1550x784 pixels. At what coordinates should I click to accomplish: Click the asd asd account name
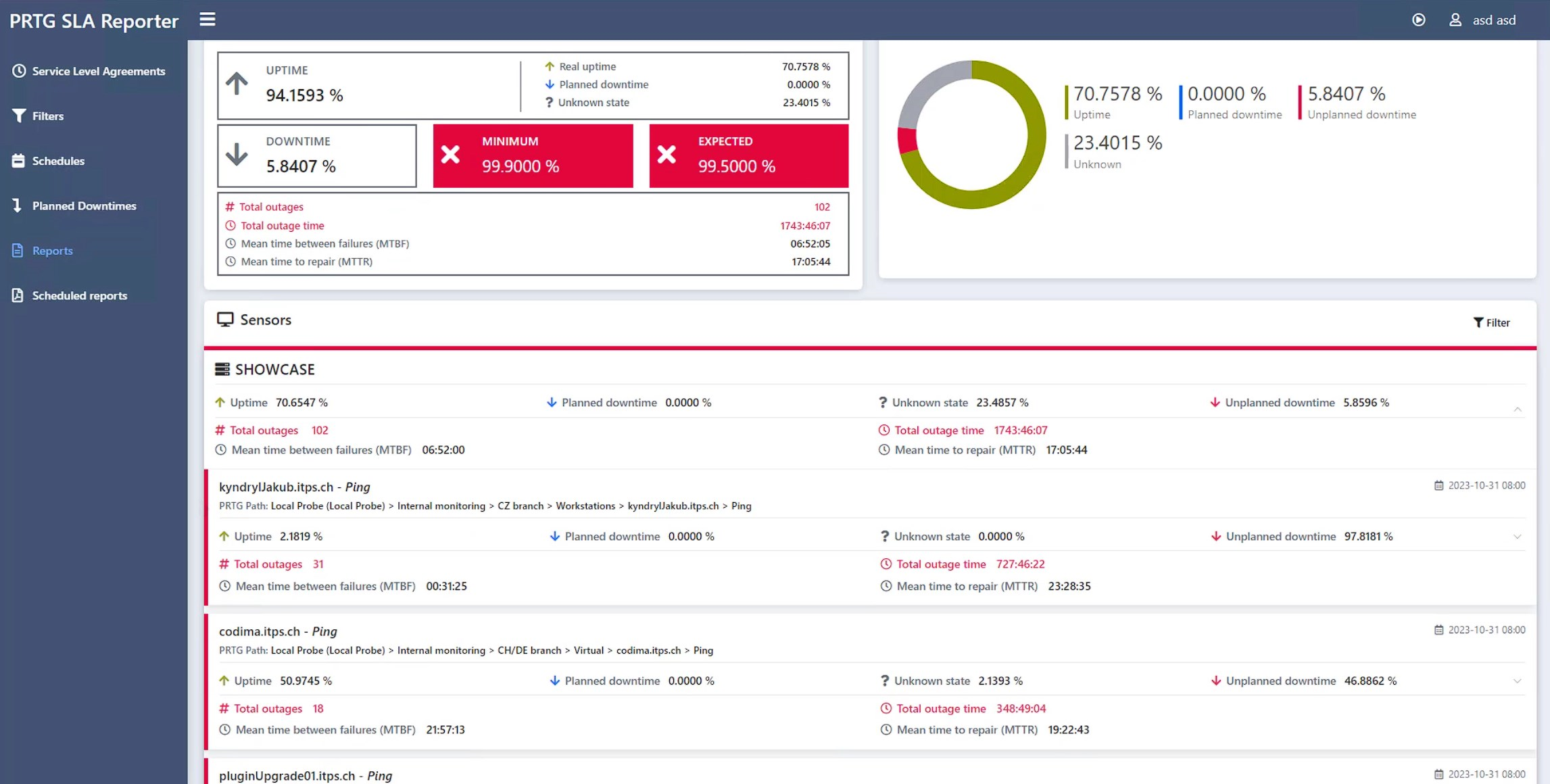coord(1494,20)
